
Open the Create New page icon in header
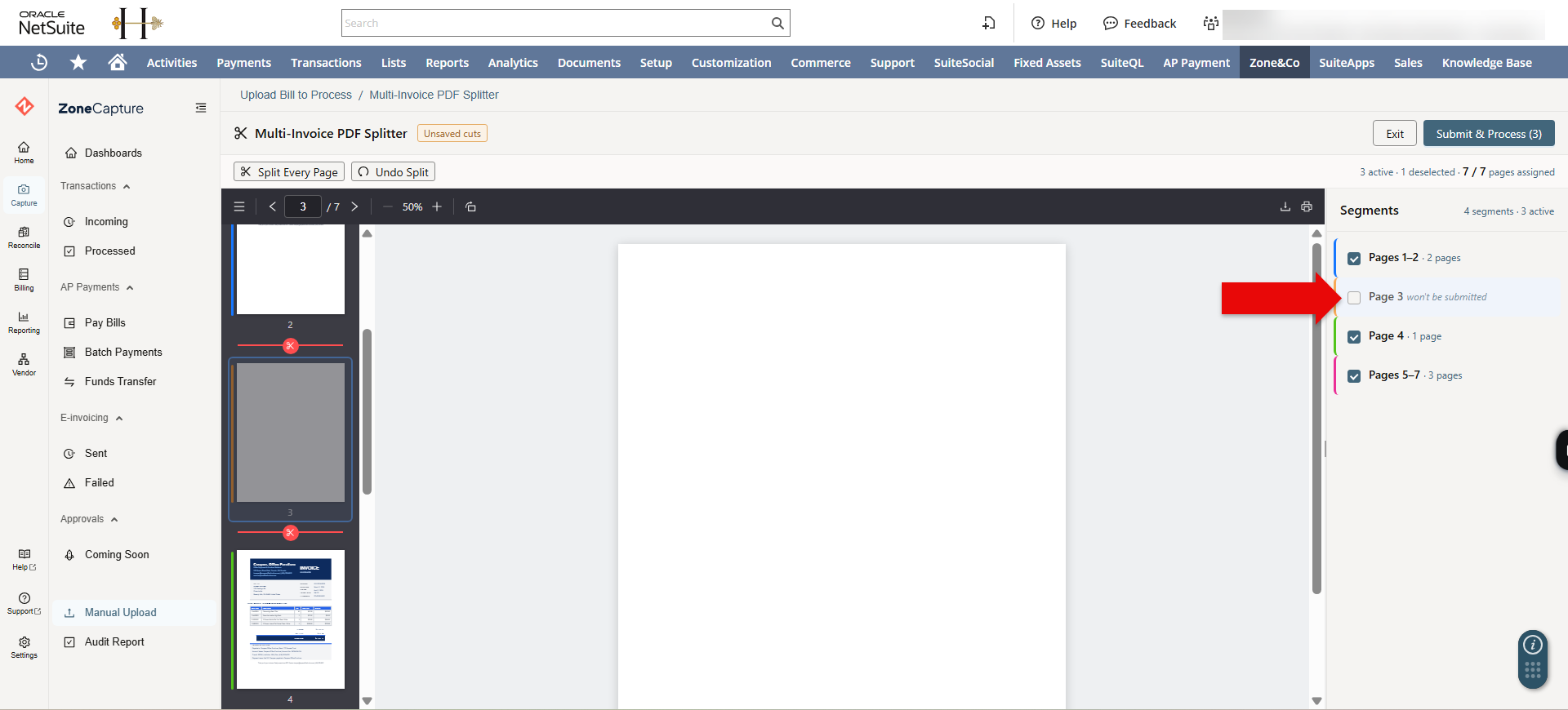click(989, 23)
